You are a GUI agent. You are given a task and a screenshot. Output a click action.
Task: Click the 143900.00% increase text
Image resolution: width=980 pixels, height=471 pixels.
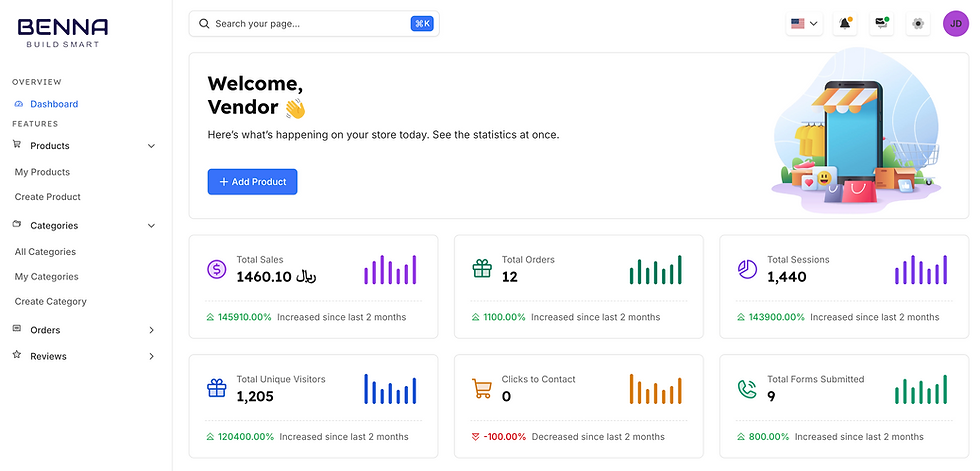(776, 317)
